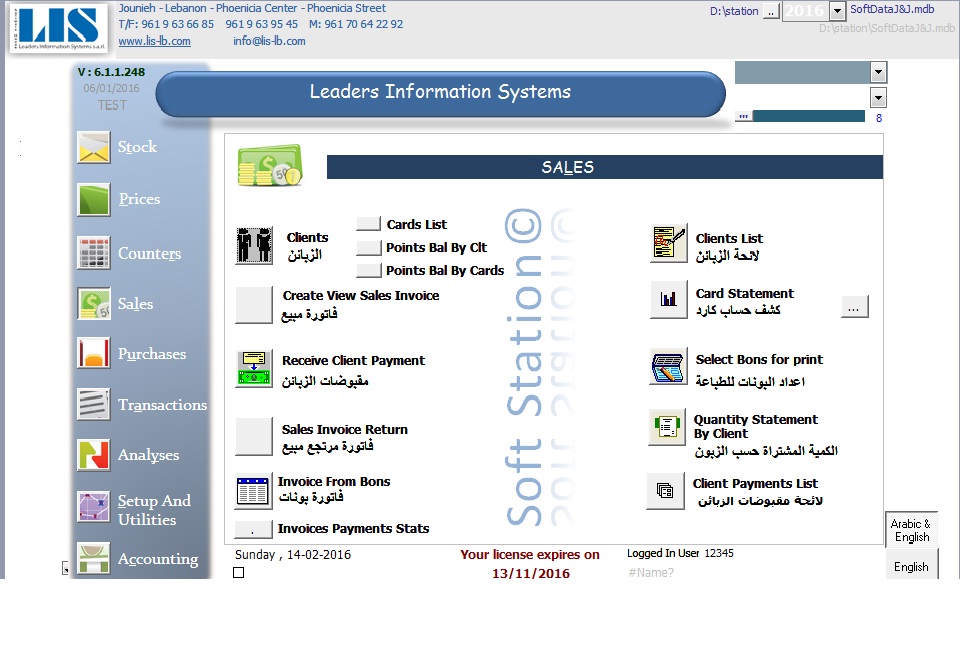Click the Points Bal By Clt button
The image size is (966, 648).
coord(368,247)
